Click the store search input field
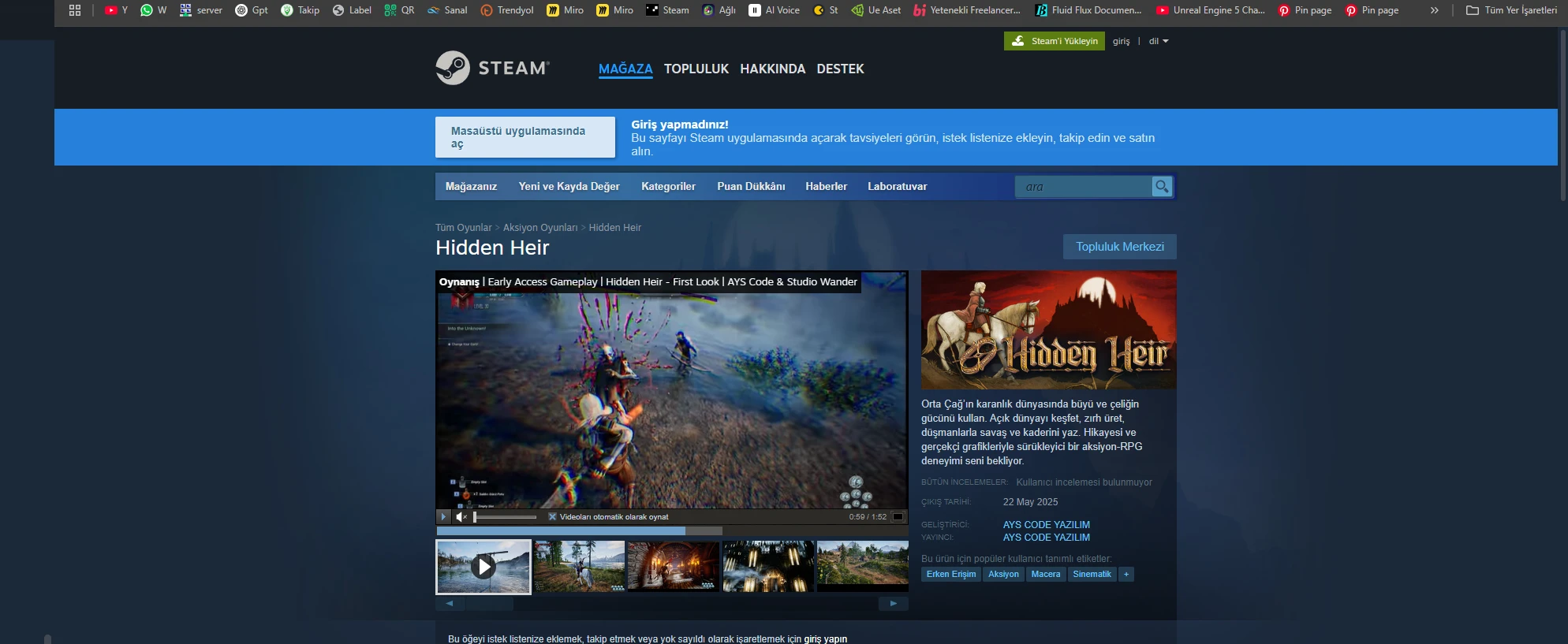1568x644 pixels. click(x=1083, y=187)
